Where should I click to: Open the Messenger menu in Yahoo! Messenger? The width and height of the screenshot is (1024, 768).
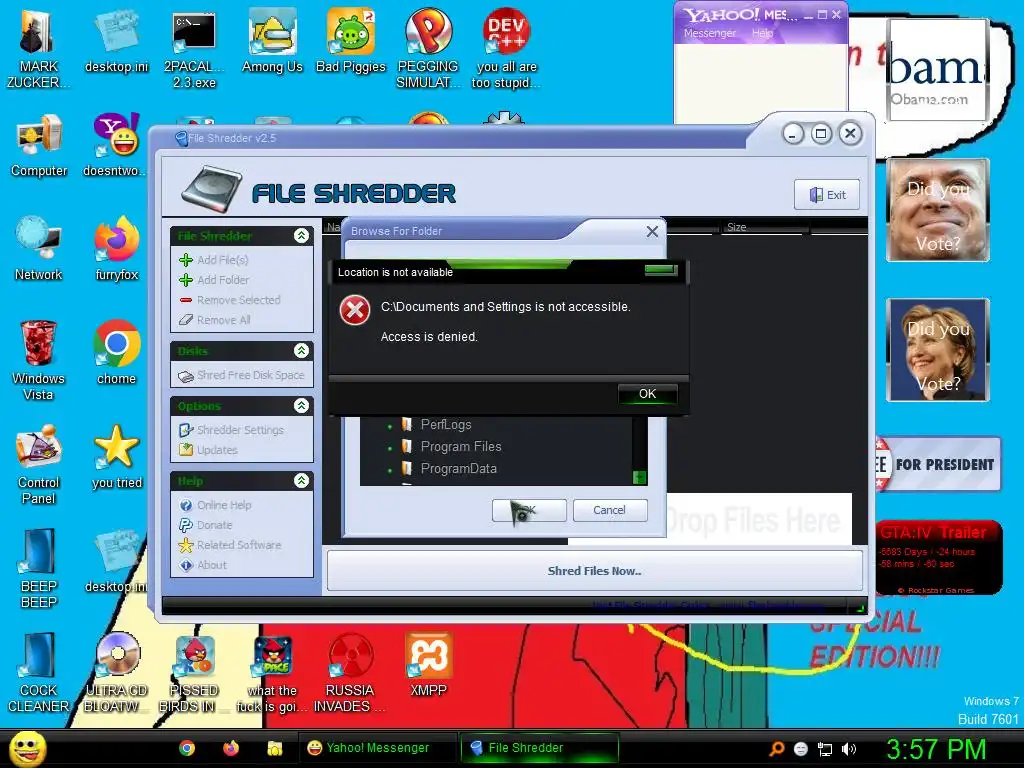(709, 33)
